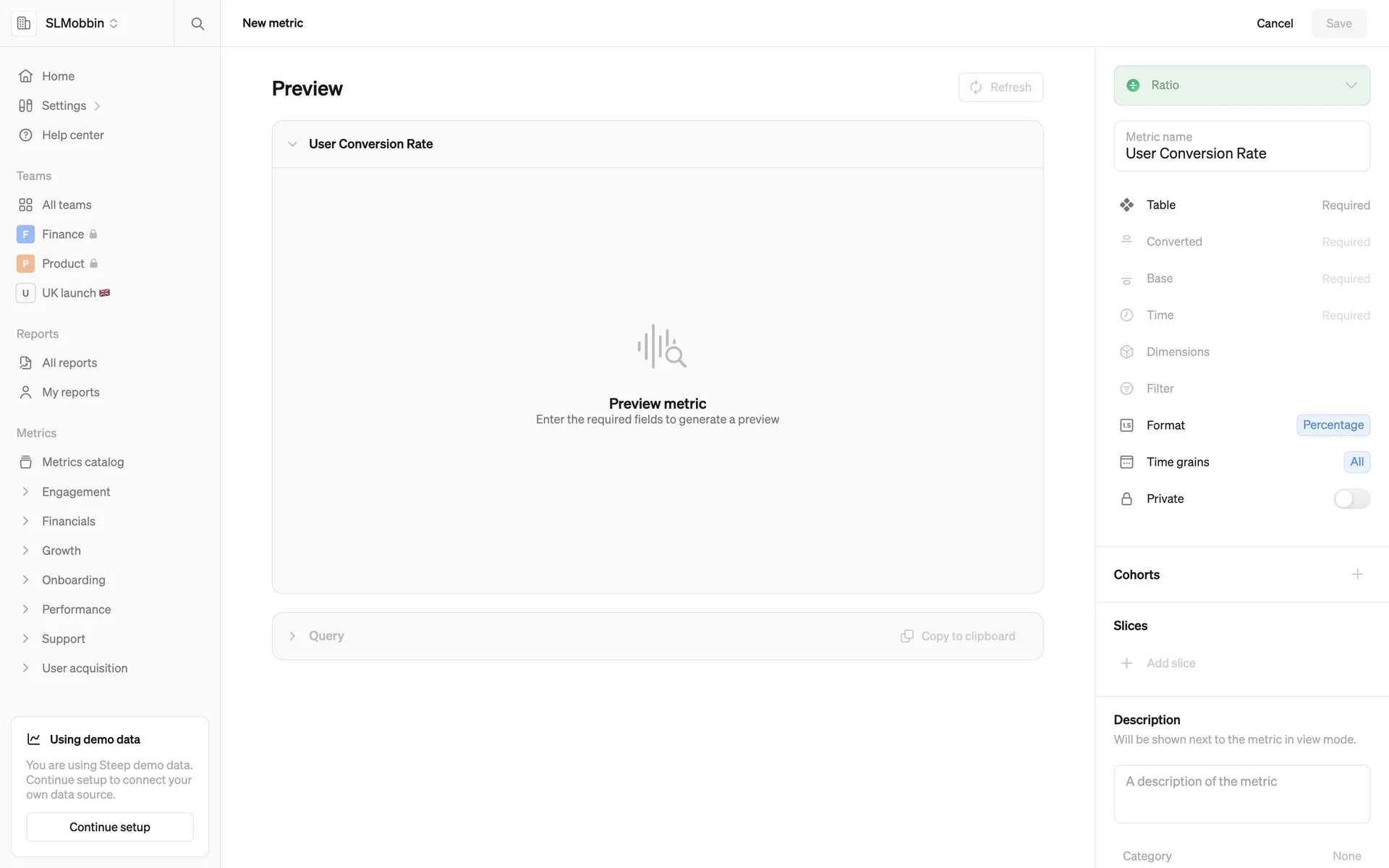Open the SLMobbin workspace switcher
Screen dimensions: 1389x868
(x=81, y=23)
